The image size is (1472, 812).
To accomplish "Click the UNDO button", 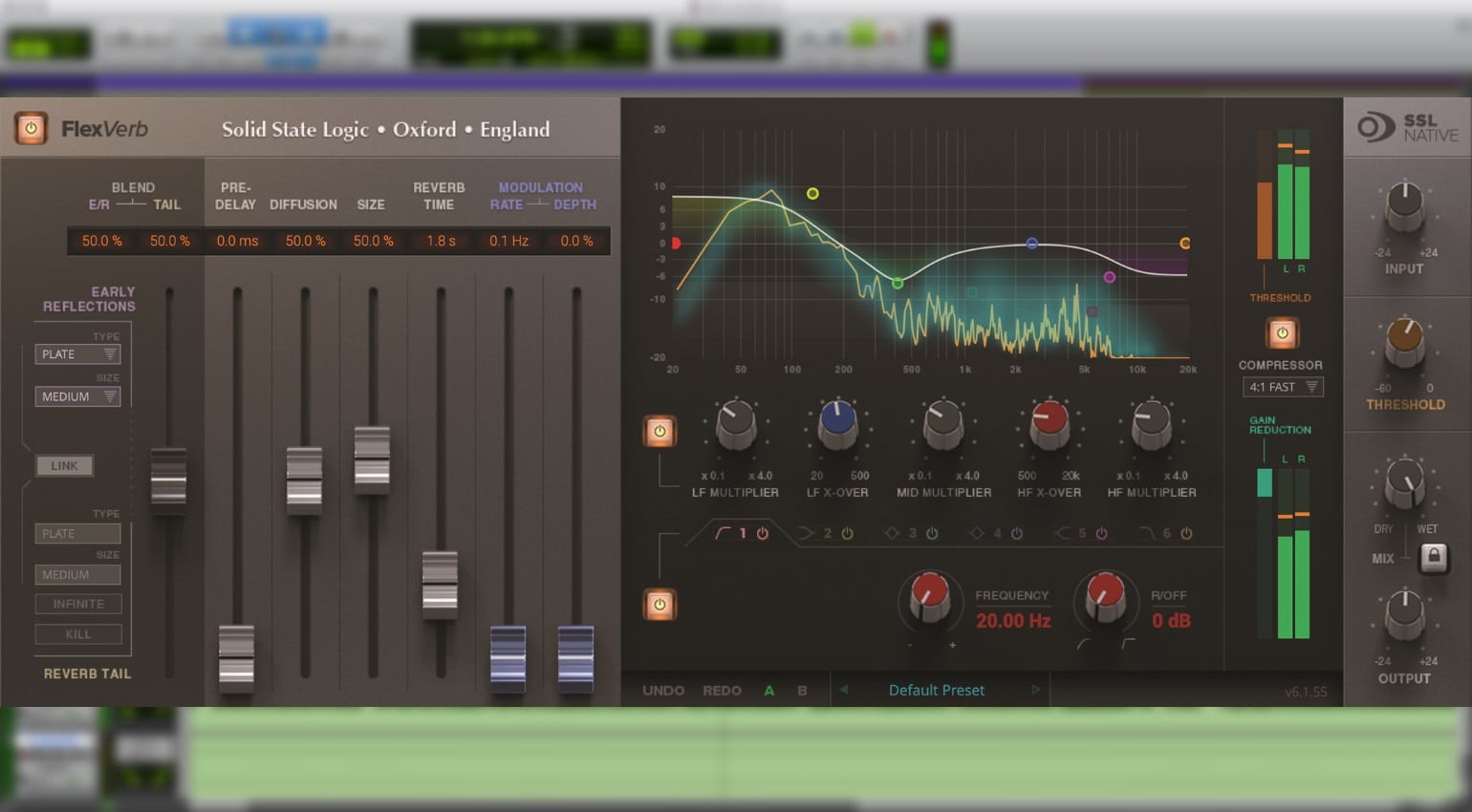I will (665, 690).
